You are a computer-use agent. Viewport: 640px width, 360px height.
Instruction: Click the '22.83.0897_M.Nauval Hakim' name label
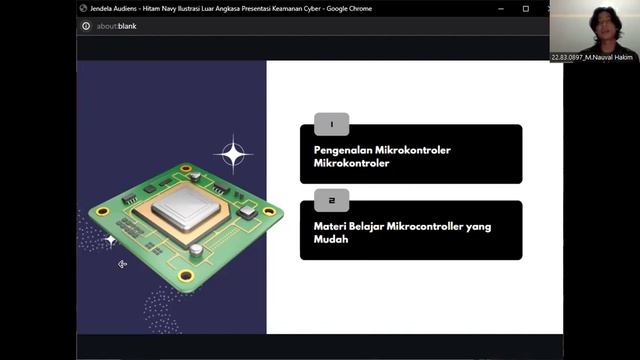pyautogui.click(x=592, y=58)
